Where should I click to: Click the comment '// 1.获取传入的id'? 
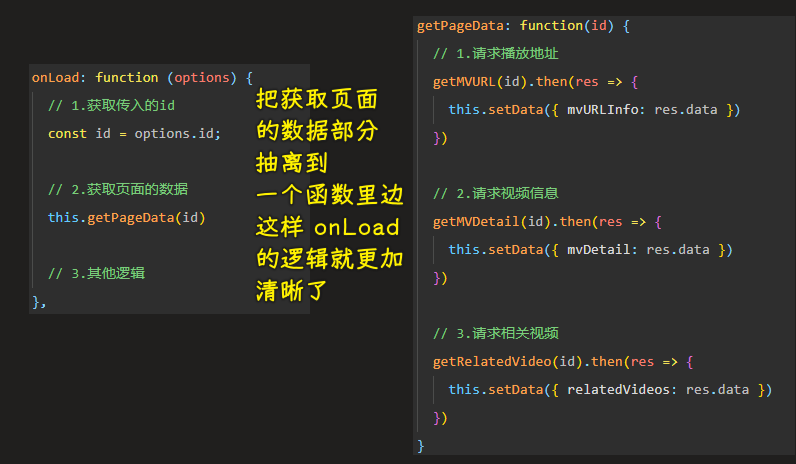click(x=111, y=106)
